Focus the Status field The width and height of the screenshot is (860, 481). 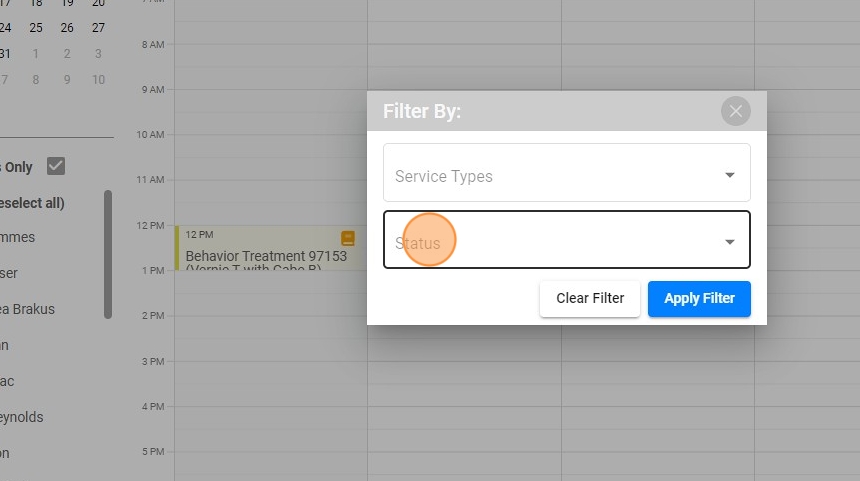pyautogui.click(x=550, y=240)
